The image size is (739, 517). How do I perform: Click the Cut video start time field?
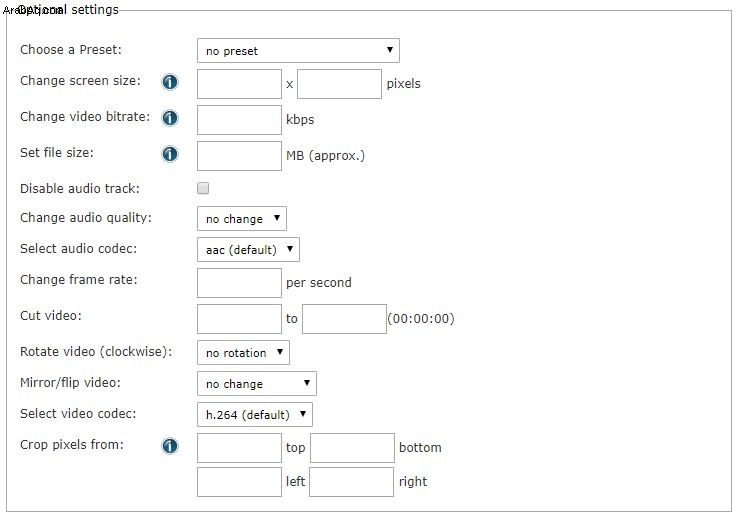click(x=239, y=319)
